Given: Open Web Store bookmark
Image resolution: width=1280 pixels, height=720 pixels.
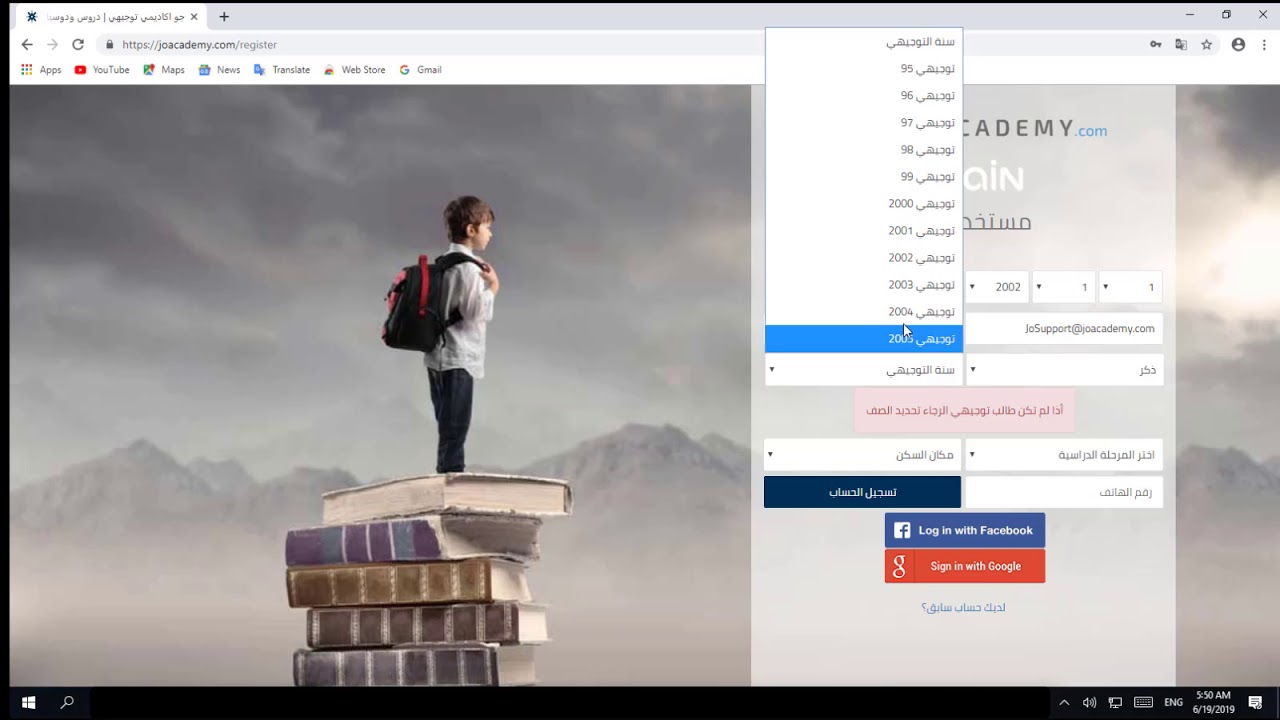Looking at the screenshot, I should coord(355,70).
